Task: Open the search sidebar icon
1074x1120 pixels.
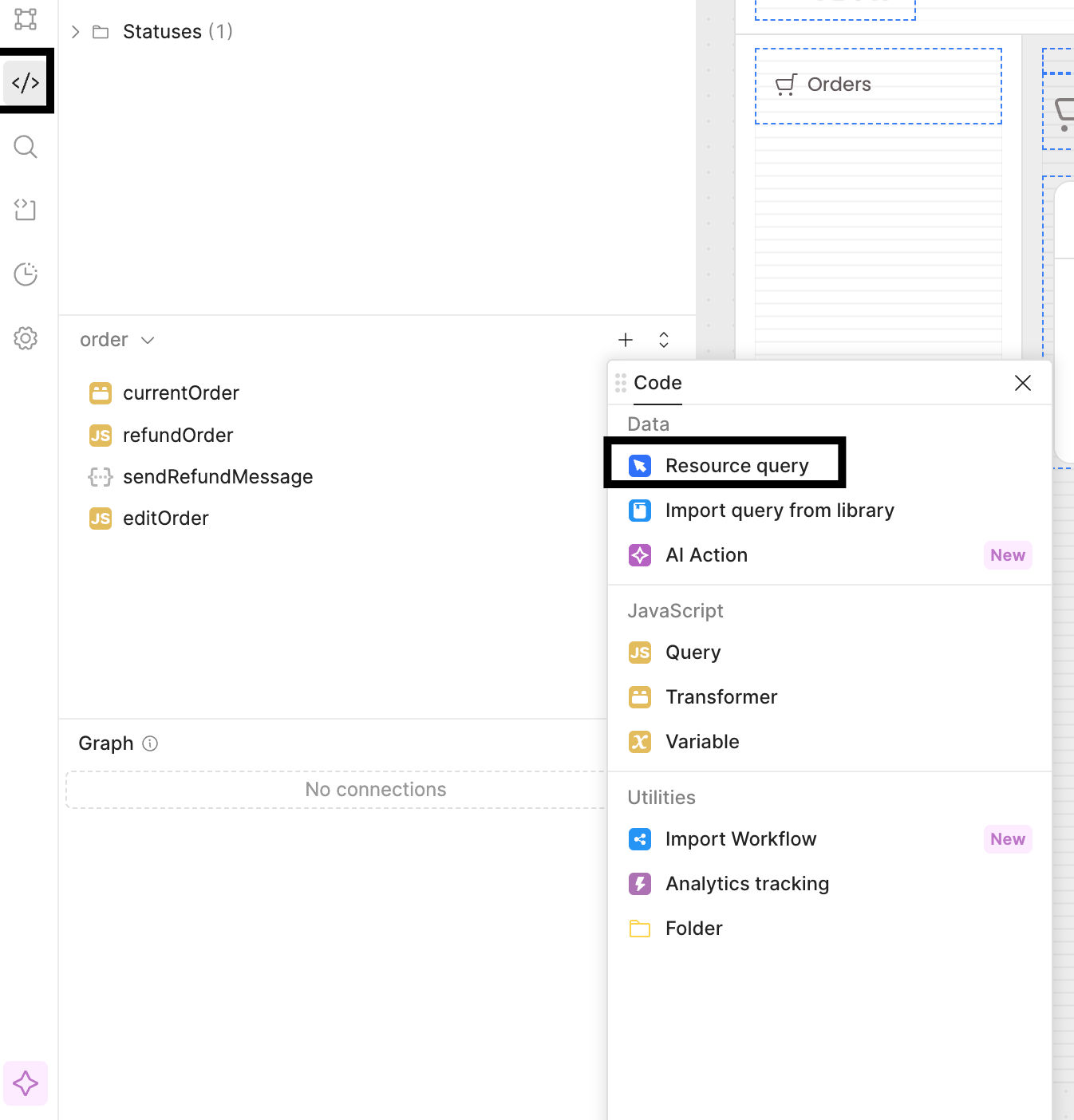Action: [26, 147]
